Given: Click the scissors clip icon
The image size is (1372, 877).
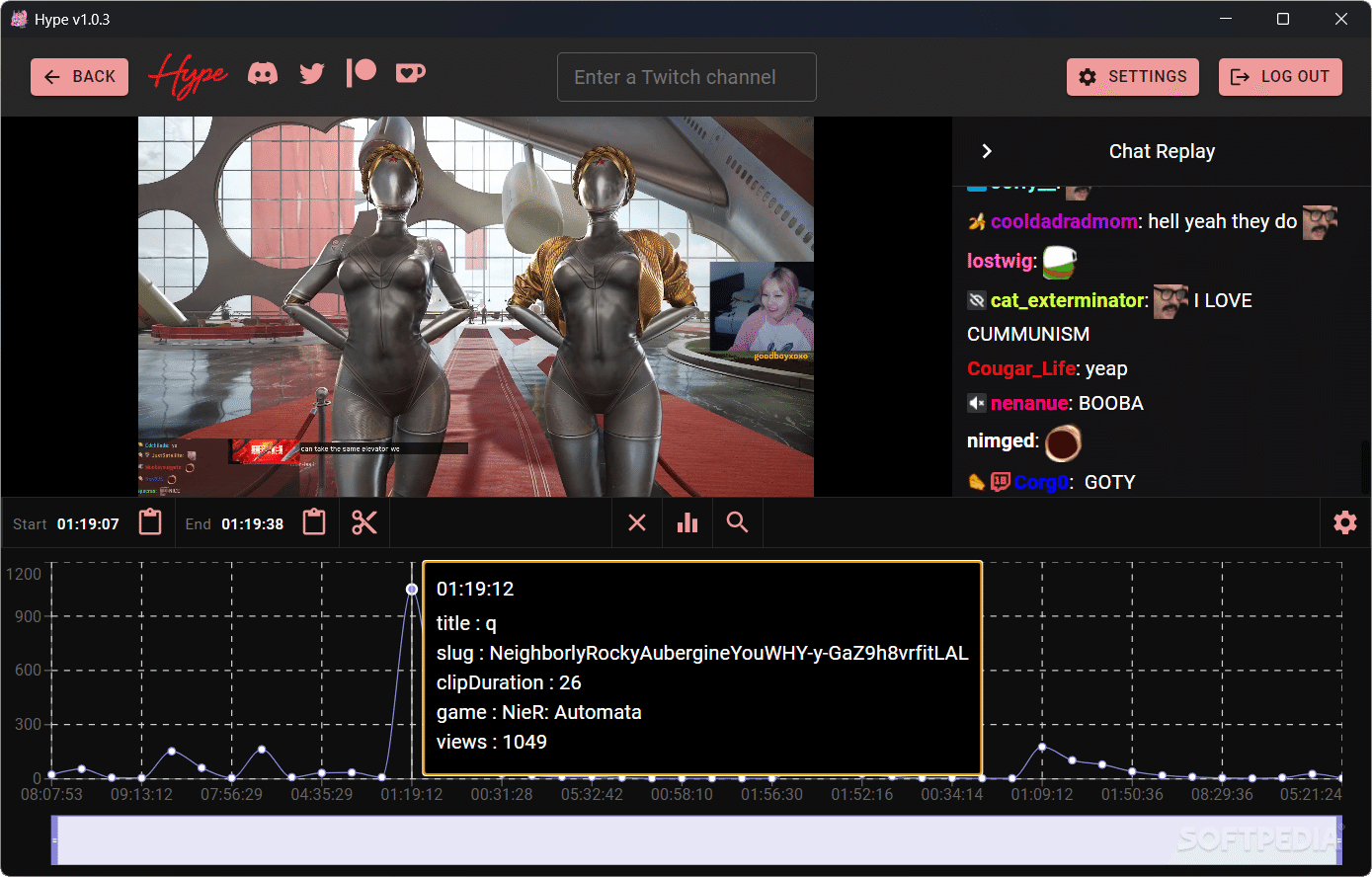Looking at the screenshot, I should [364, 522].
